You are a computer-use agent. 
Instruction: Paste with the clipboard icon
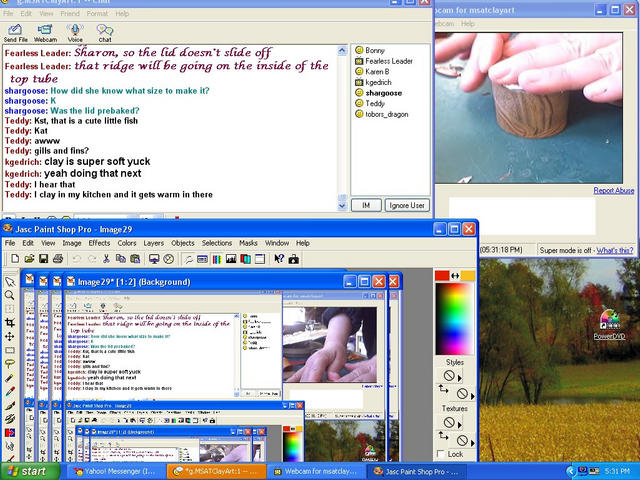click(x=135, y=259)
